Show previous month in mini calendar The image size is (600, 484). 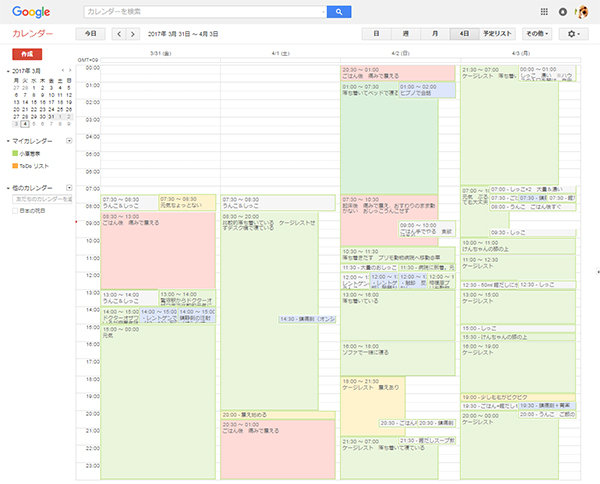tap(63, 70)
